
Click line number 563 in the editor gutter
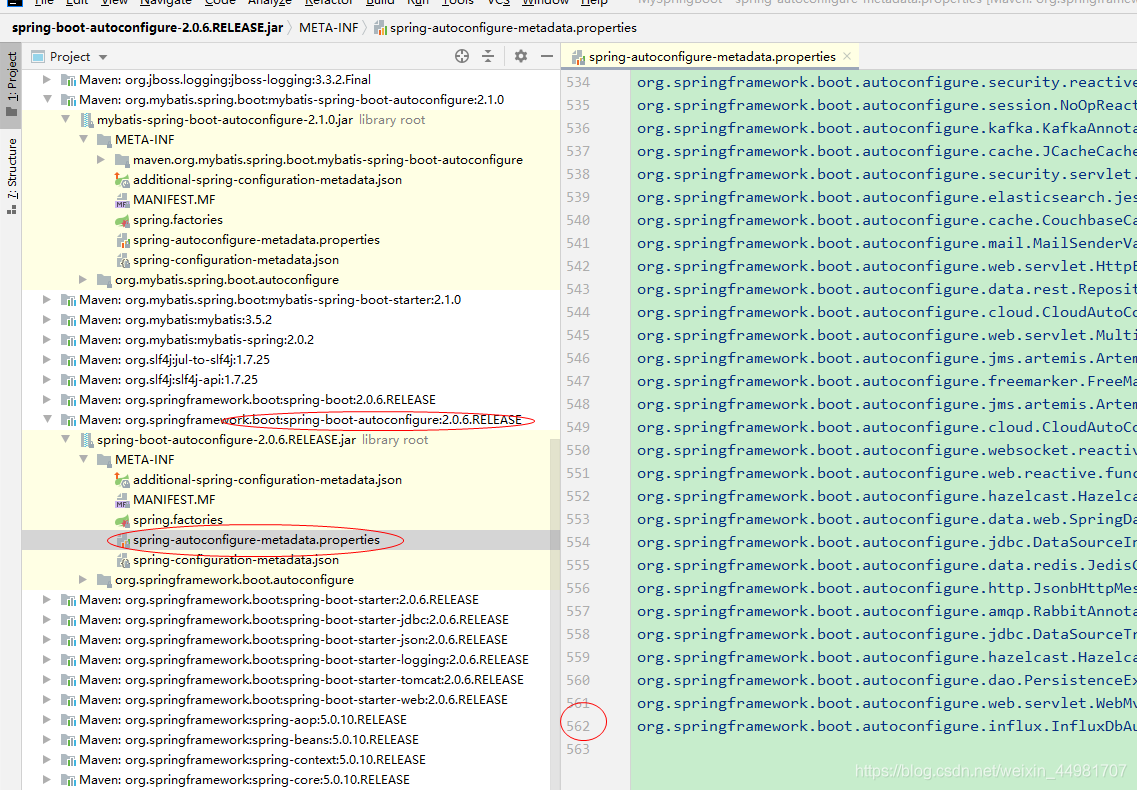[578, 749]
